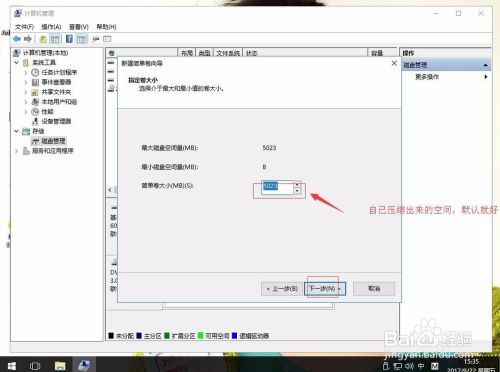Increase volume size with spinner up arrow
The image size is (500, 372).
(297, 184)
